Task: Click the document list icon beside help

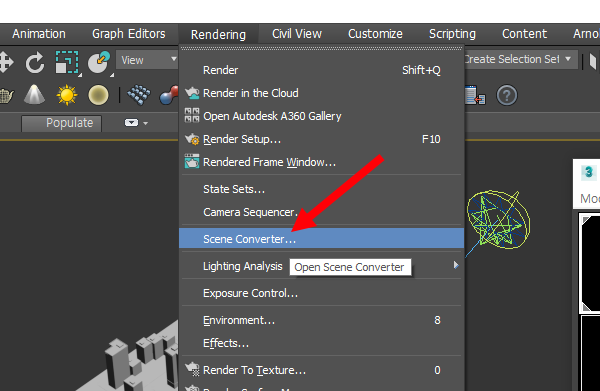Action: pos(475,95)
